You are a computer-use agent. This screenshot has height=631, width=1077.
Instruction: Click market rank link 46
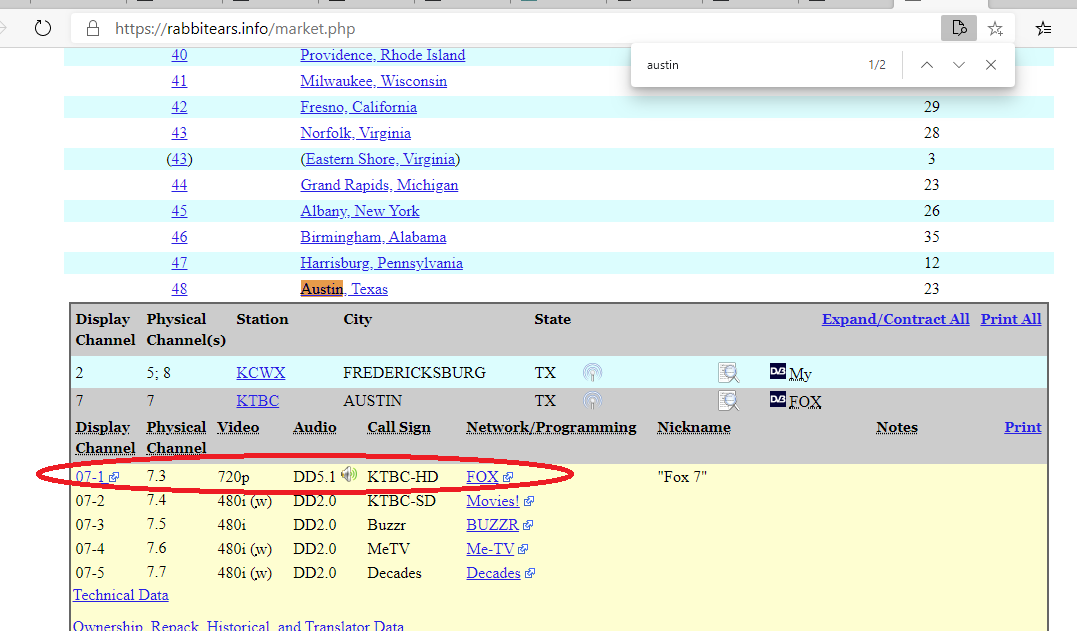tap(179, 237)
